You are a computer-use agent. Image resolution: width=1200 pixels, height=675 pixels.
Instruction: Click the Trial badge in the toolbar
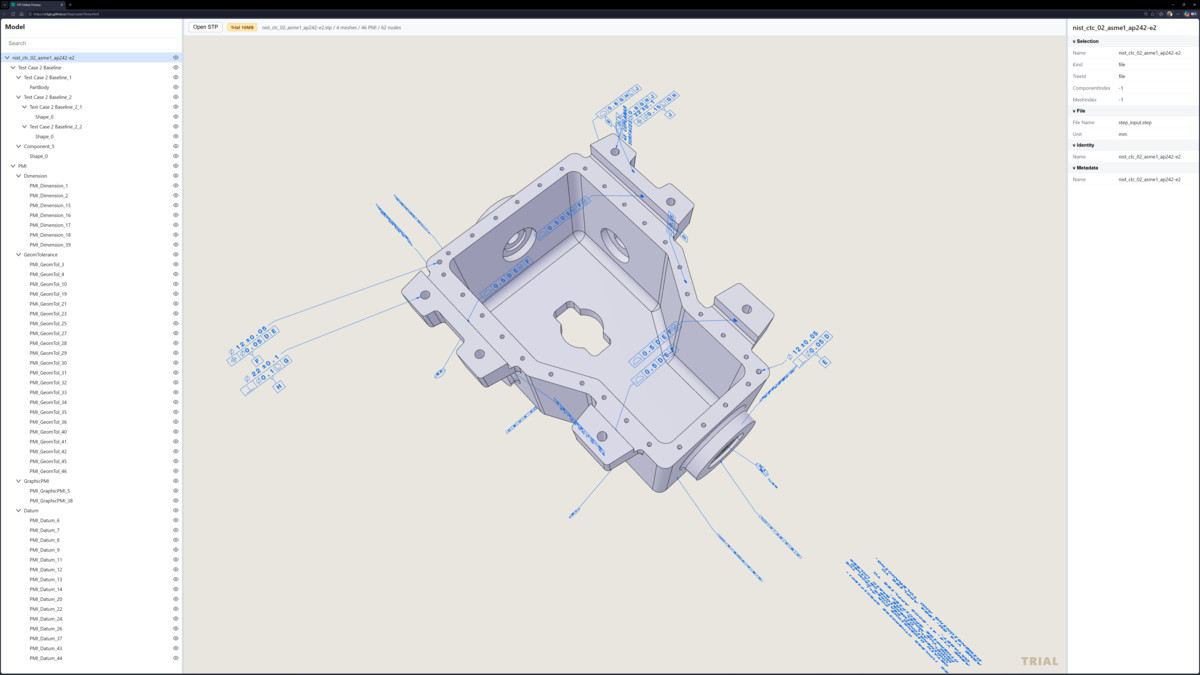[x=242, y=27]
